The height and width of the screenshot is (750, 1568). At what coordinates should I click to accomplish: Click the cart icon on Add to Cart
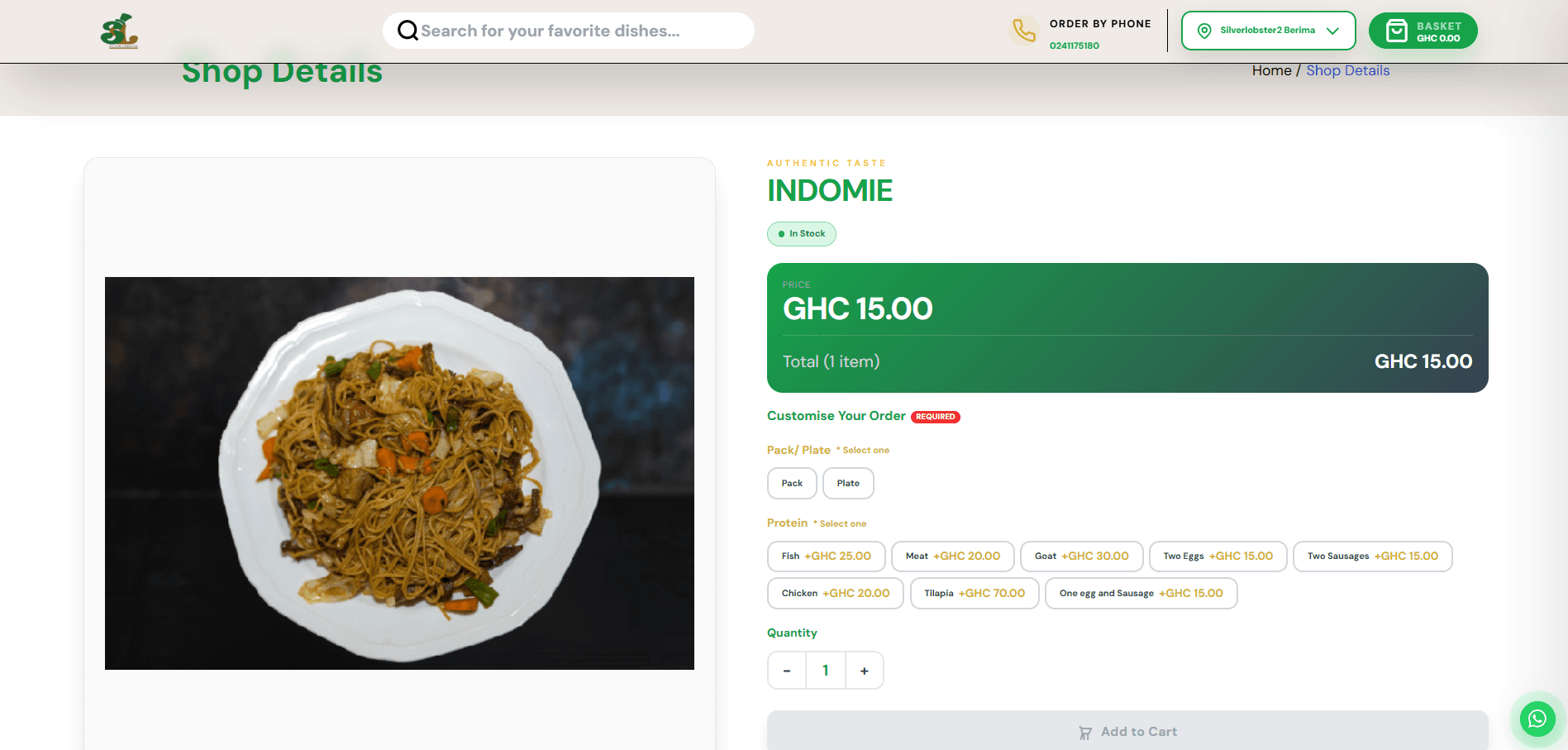click(x=1085, y=733)
